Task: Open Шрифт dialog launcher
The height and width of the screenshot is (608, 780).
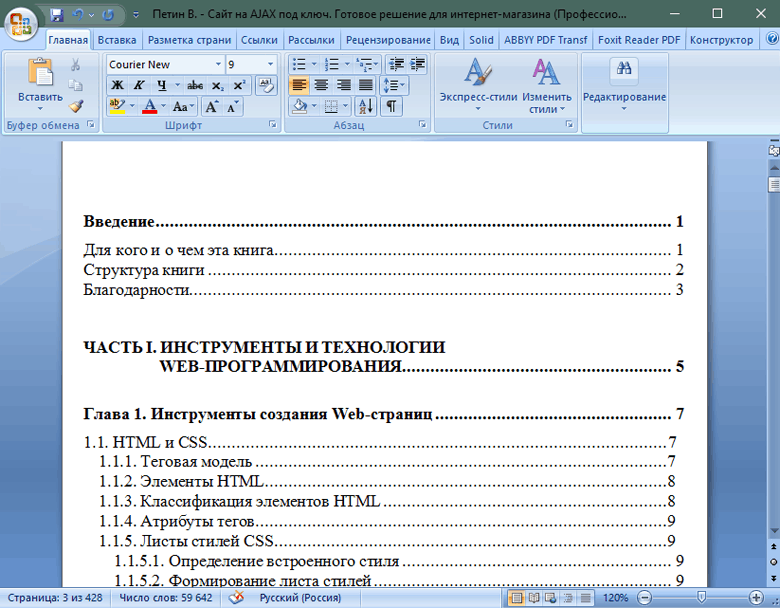Action: 273,124
